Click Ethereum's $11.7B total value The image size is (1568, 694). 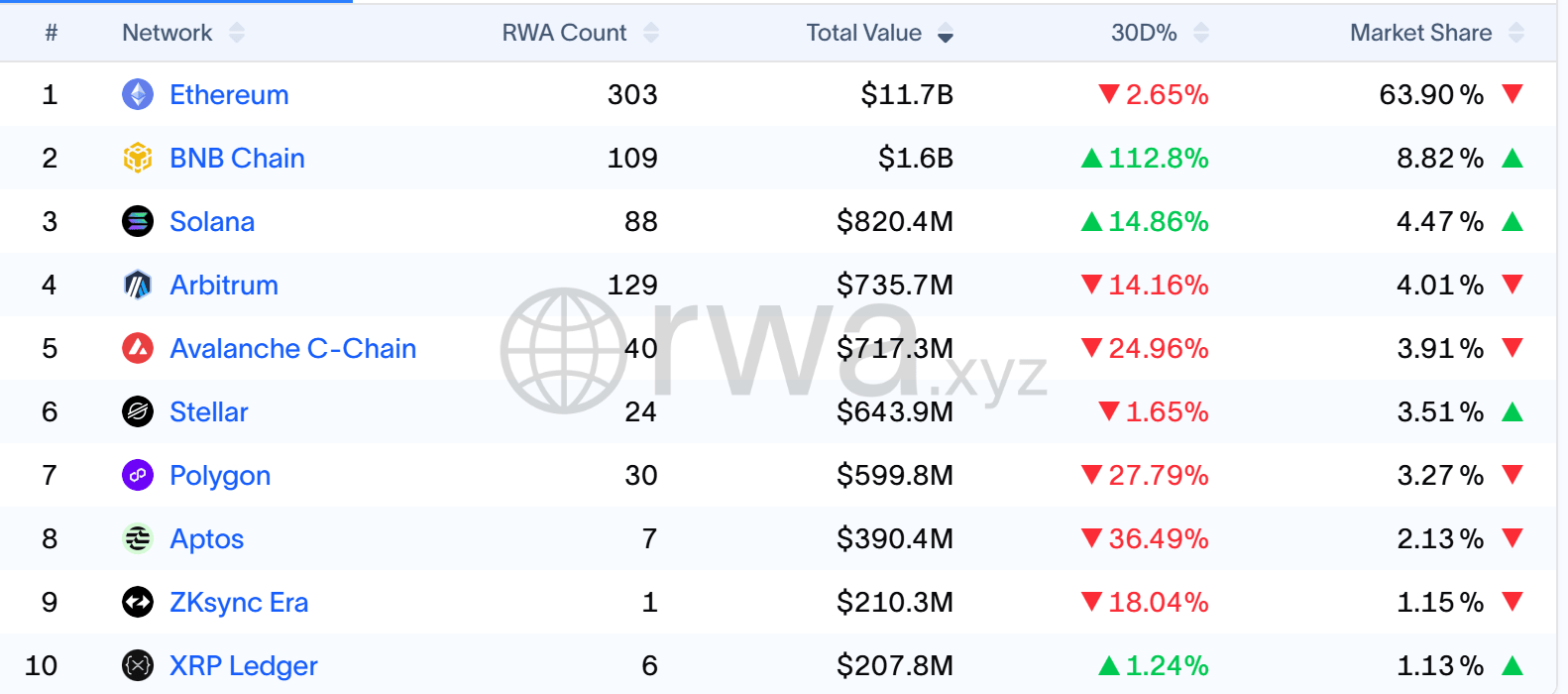(x=907, y=94)
